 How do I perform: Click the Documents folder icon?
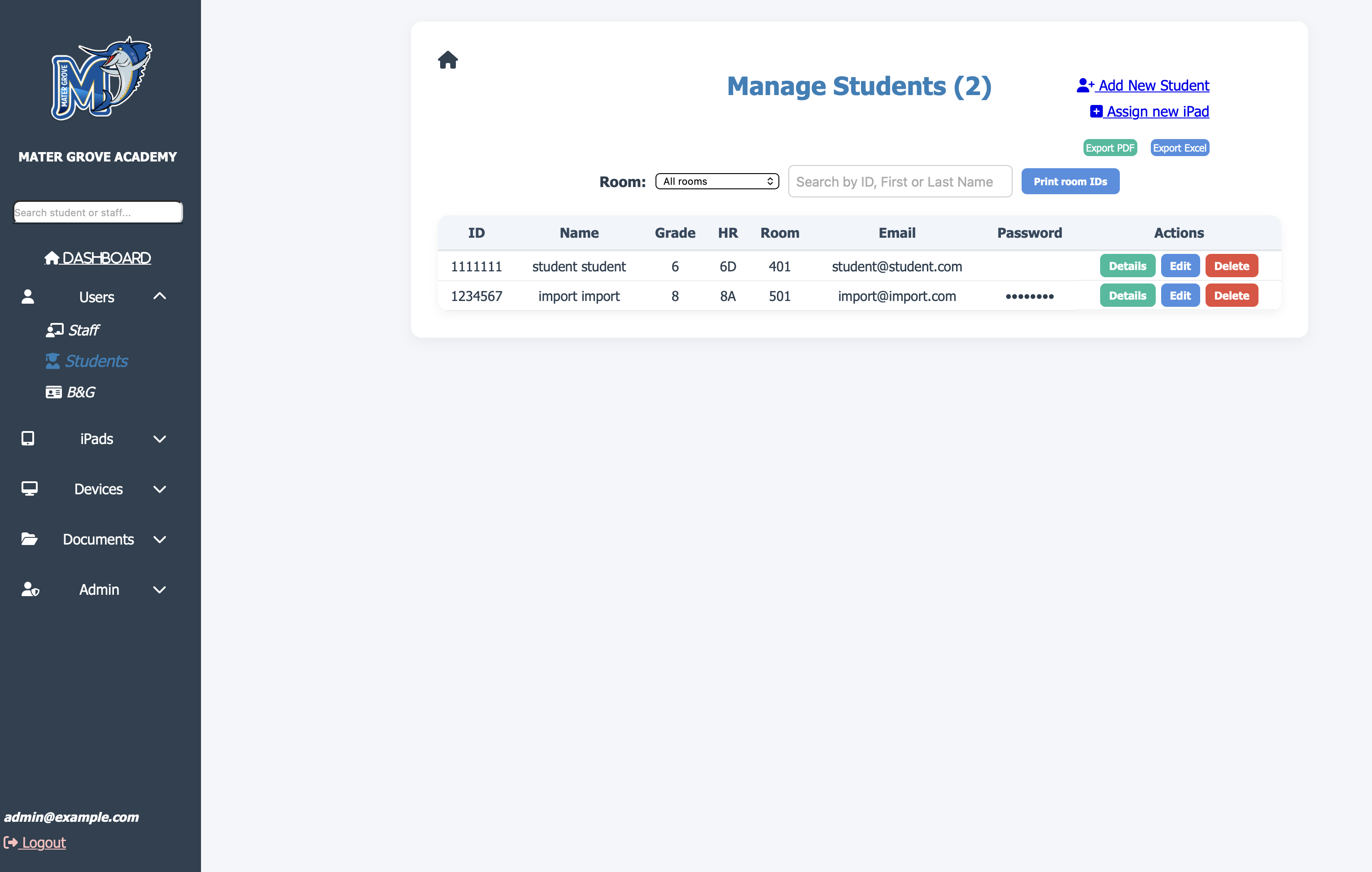point(29,539)
